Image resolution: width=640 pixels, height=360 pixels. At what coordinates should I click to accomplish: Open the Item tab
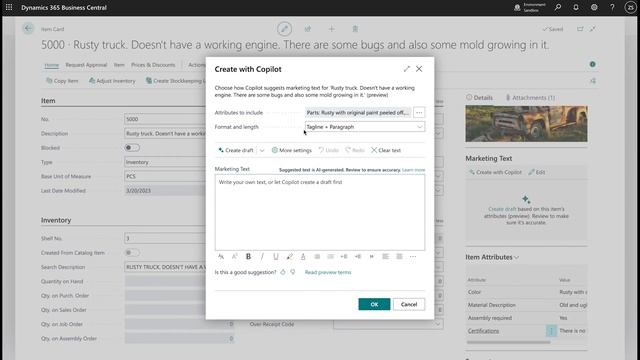(119, 65)
